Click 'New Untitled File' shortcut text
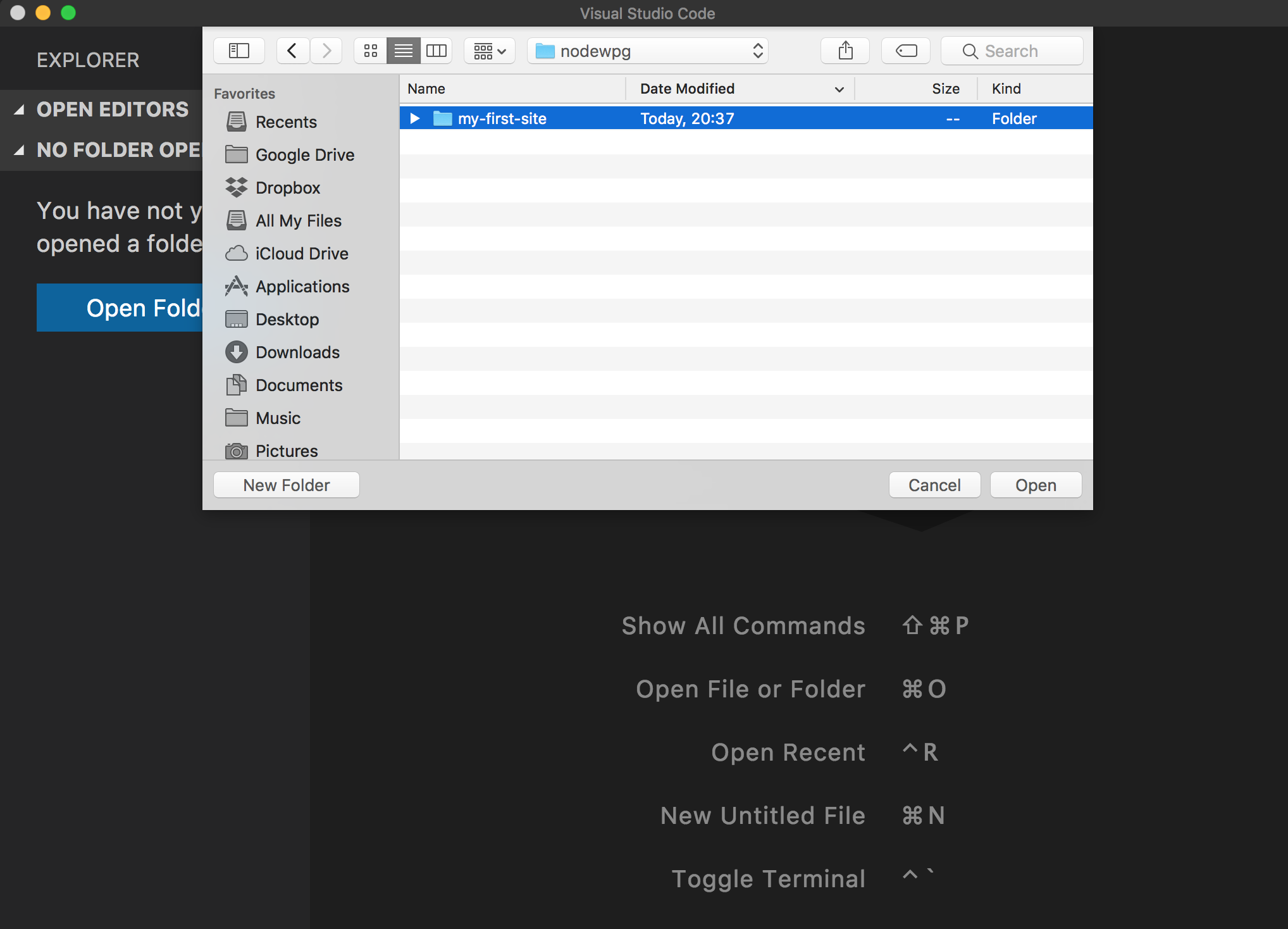Viewport: 1288px width, 929px height. (763, 816)
